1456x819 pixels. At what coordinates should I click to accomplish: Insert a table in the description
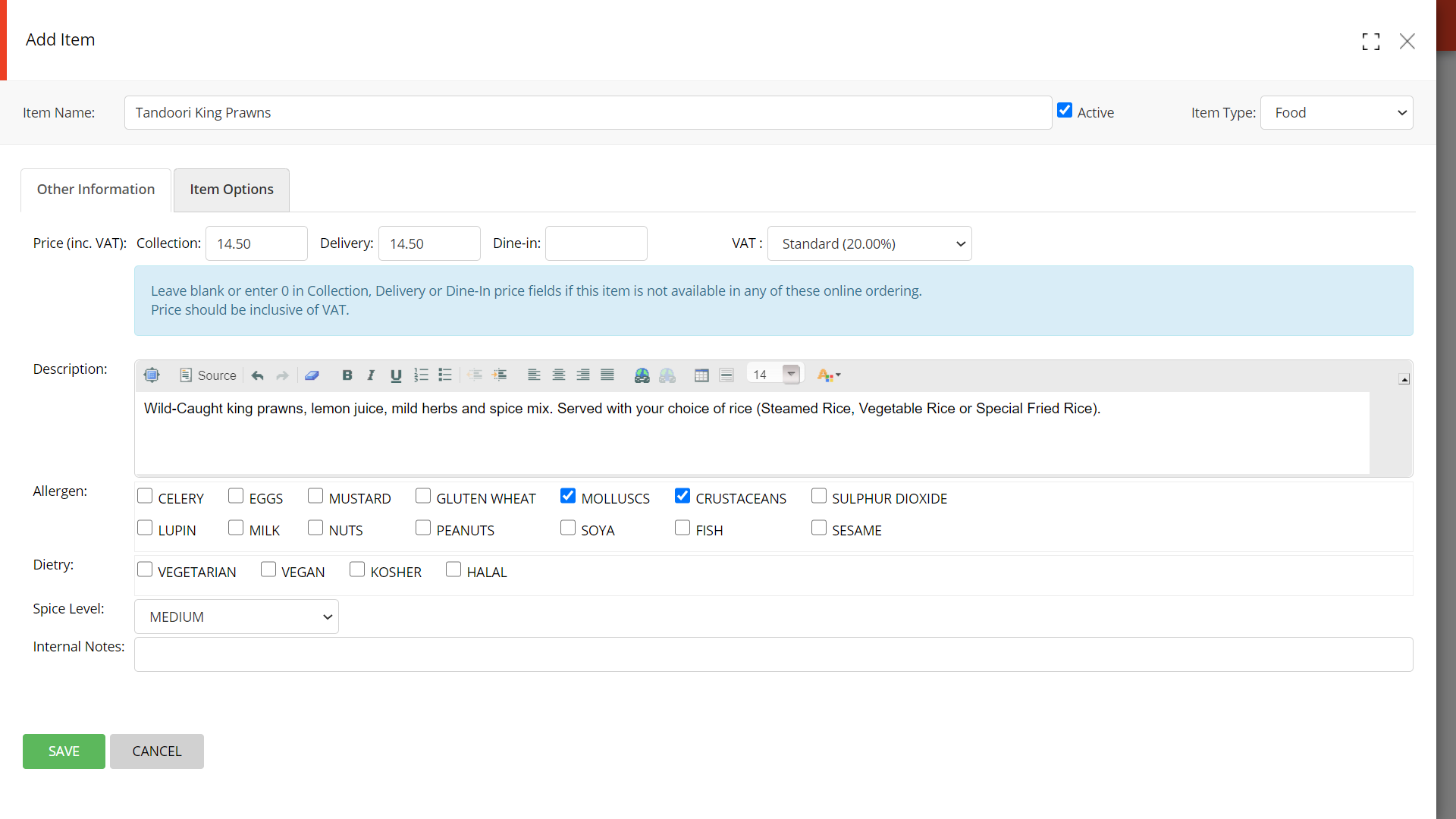pos(701,375)
